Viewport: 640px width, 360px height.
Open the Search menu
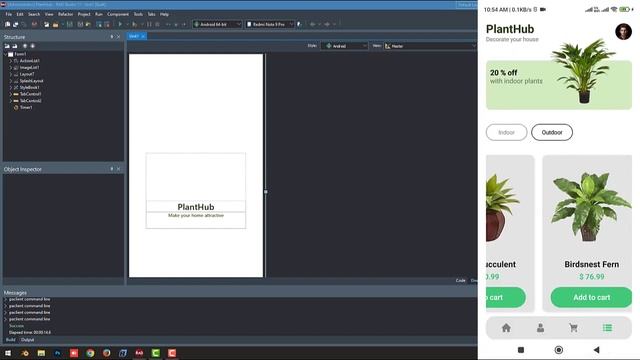(x=34, y=14)
